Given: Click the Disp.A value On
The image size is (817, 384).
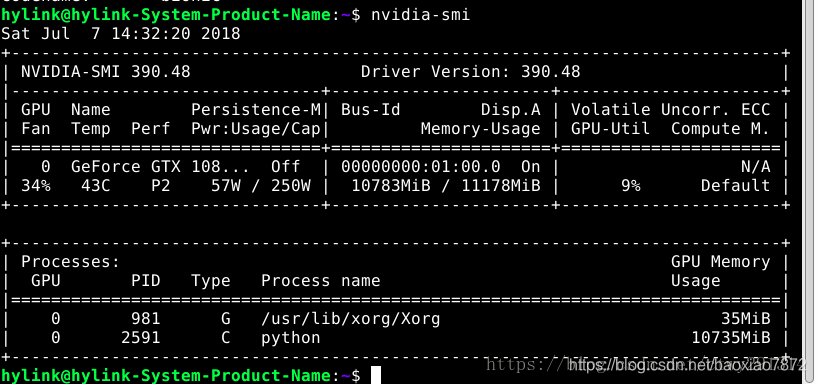Looking at the screenshot, I should click(x=531, y=167).
